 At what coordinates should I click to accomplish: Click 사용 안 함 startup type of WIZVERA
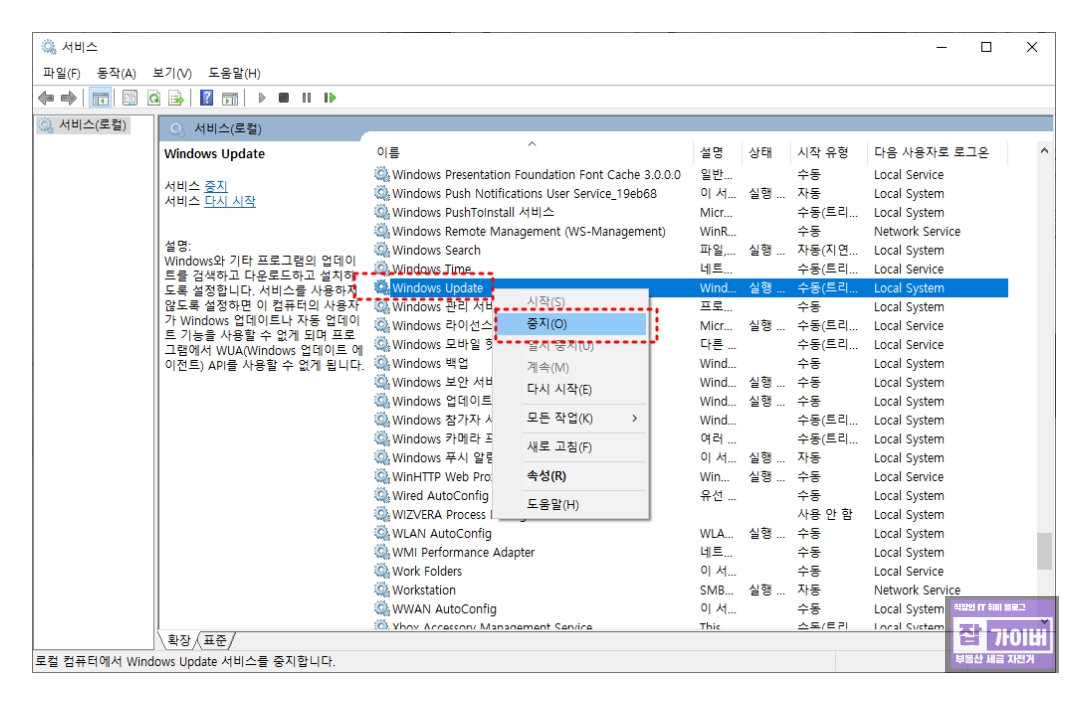pos(824,514)
